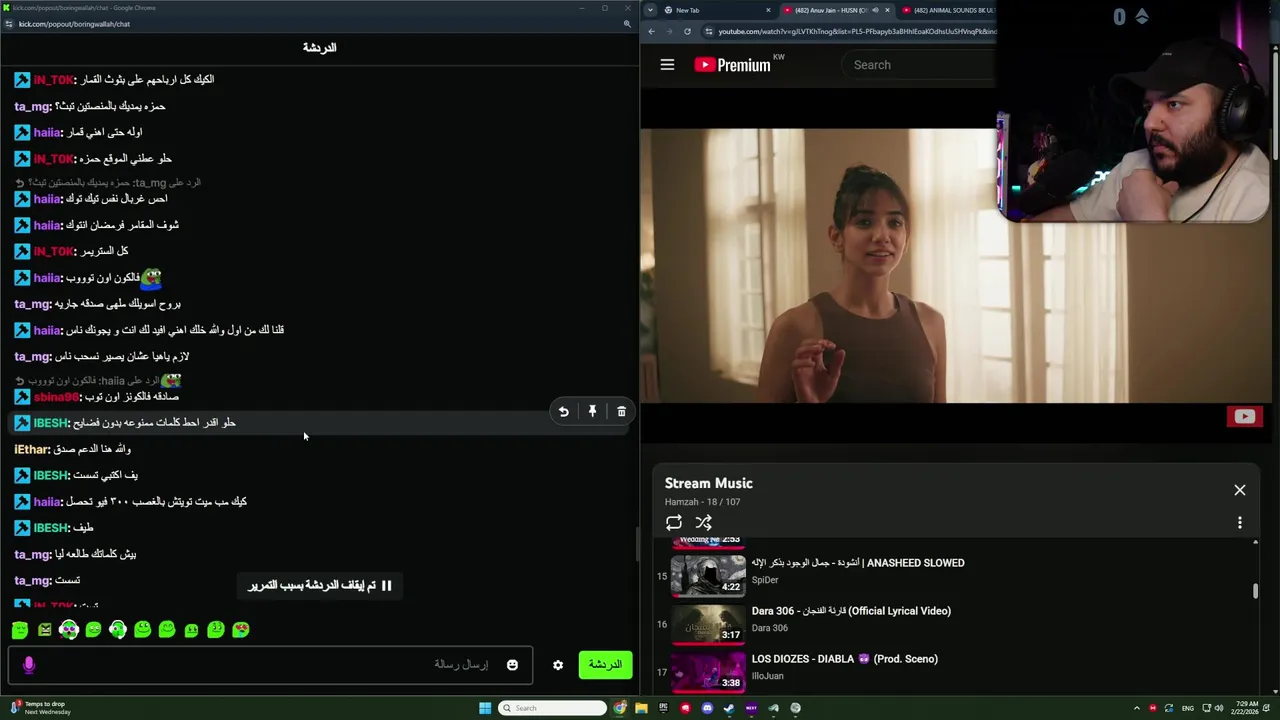Click username sbina96 in chat
This screenshot has width=1280, height=720.
click(x=56, y=397)
